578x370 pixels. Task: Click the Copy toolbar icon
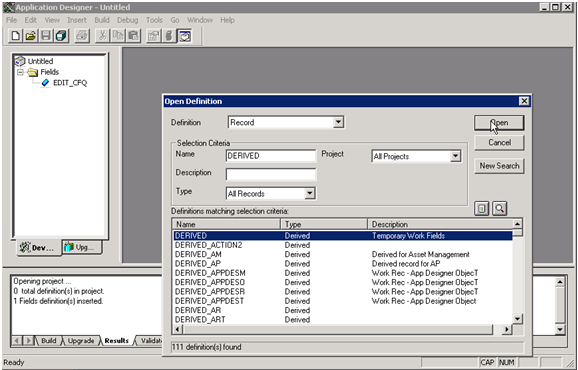click(x=118, y=36)
